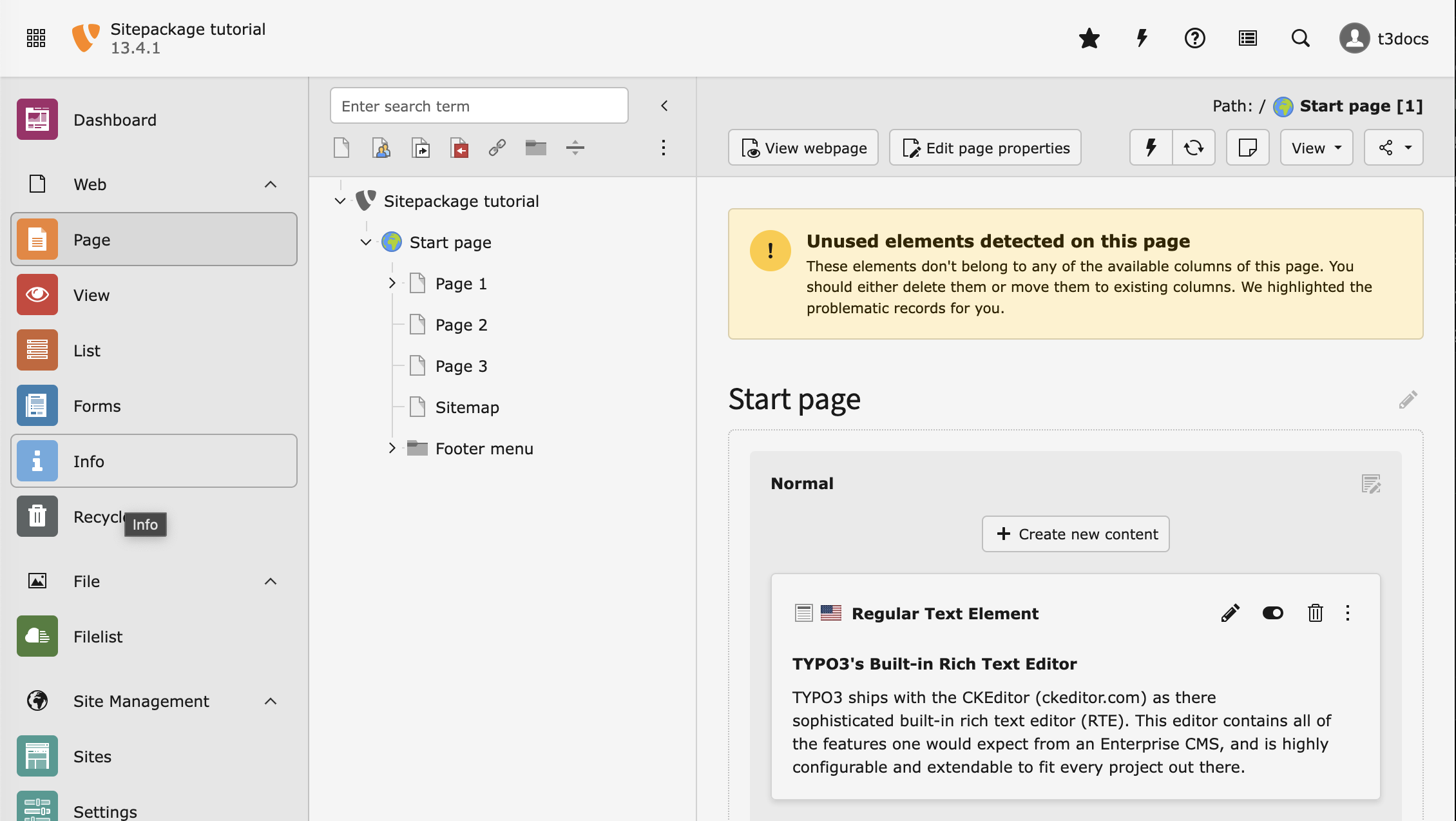Pick the folder page type icon
The width and height of the screenshot is (1456, 821).
(x=536, y=148)
